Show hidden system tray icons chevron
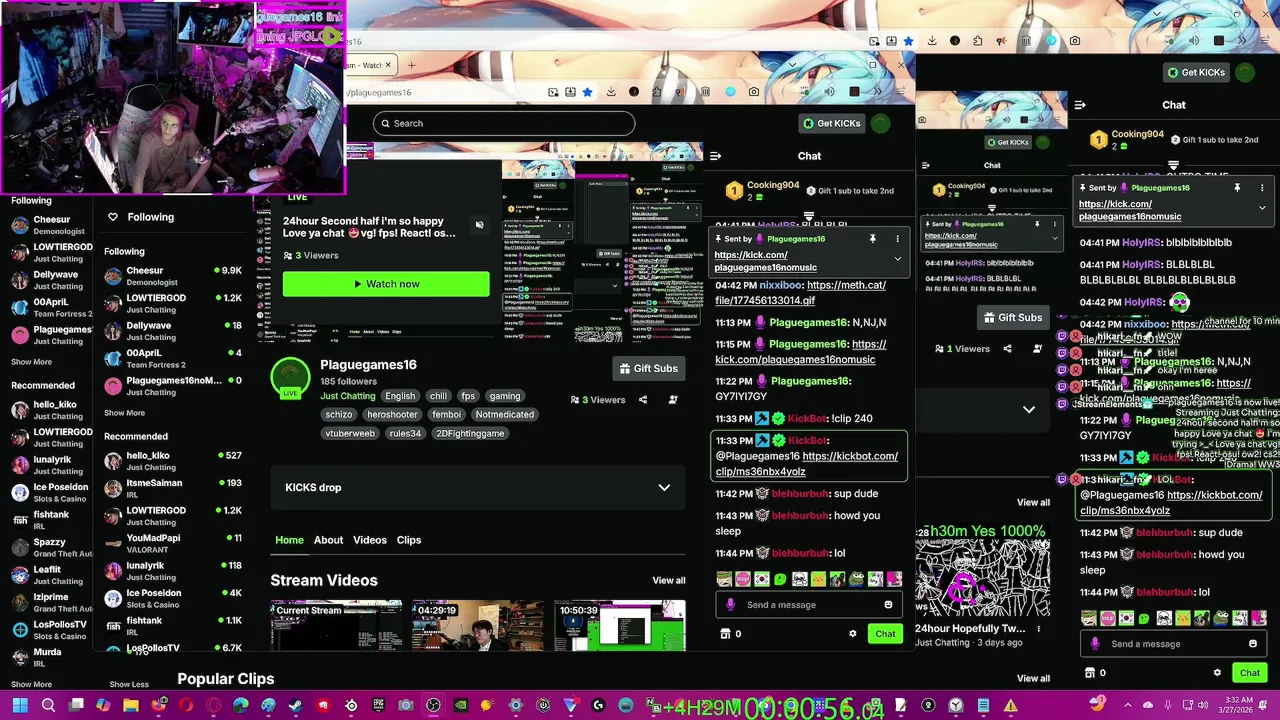Screen dimensions: 1280x720 (x=1127, y=706)
